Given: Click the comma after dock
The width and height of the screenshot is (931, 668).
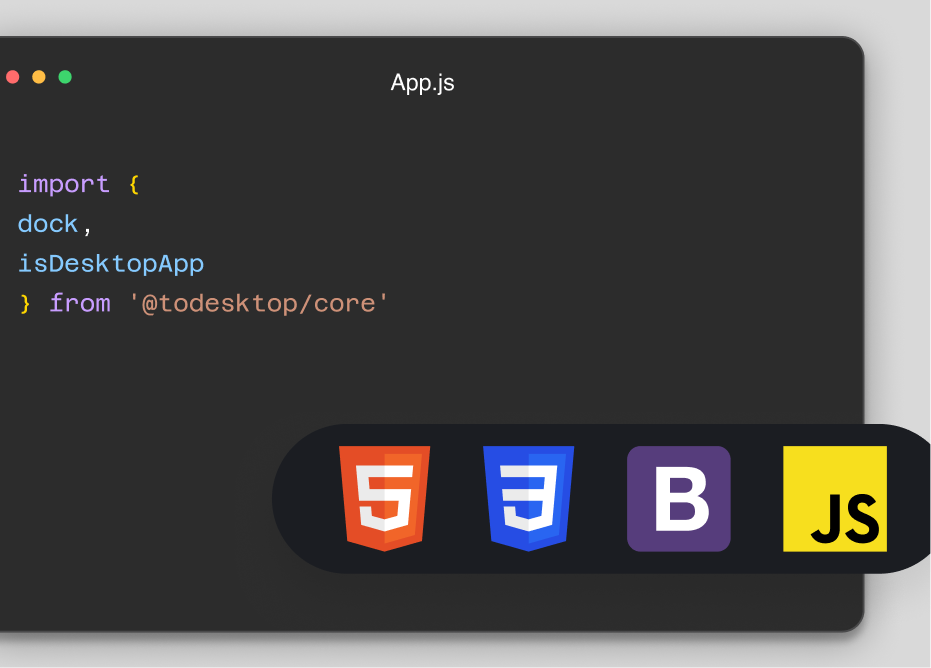Looking at the screenshot, I should 88,226.
